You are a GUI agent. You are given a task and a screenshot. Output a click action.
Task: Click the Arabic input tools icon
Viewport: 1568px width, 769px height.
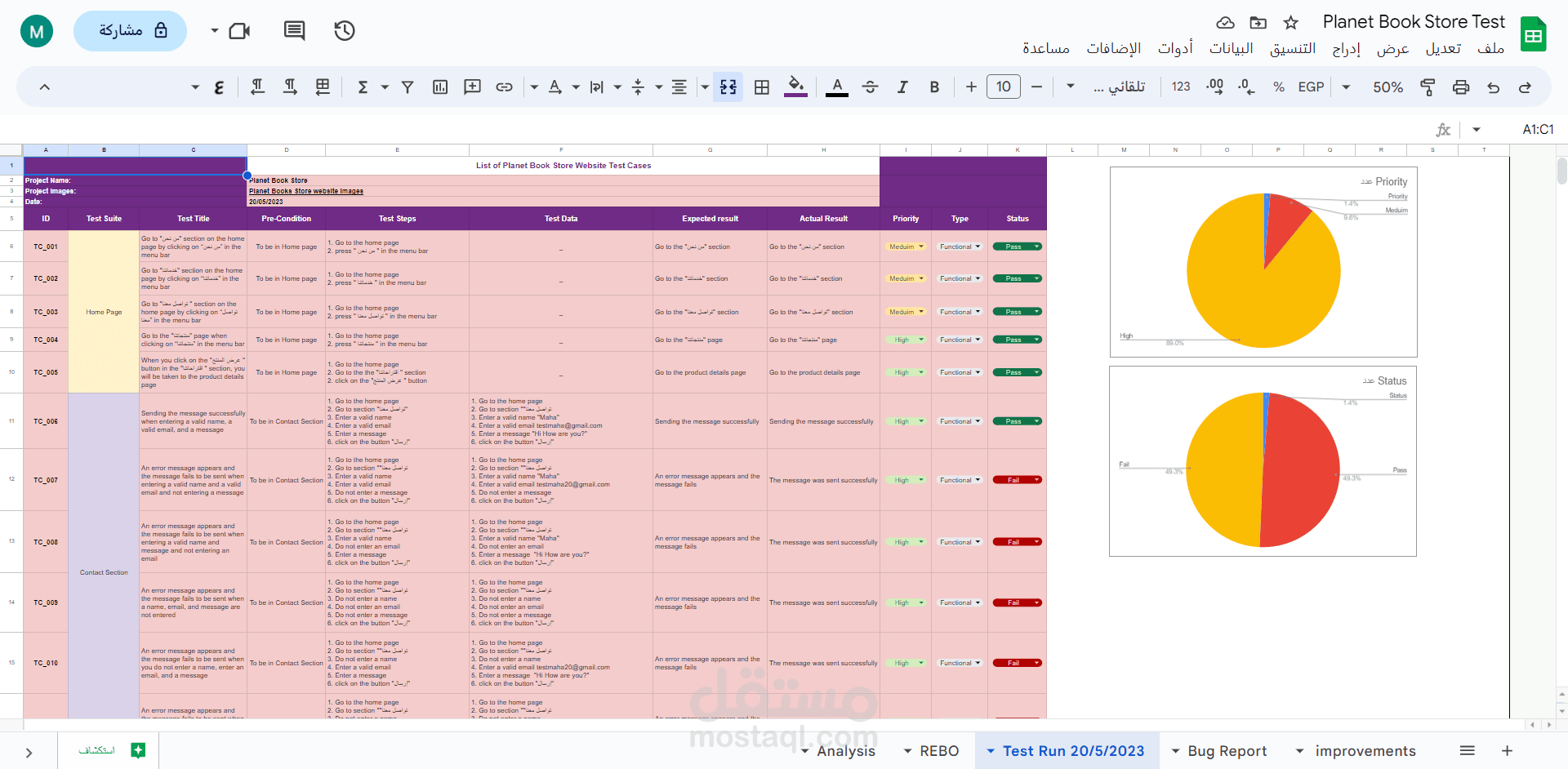pyautogui.click(x=219, y=87)
